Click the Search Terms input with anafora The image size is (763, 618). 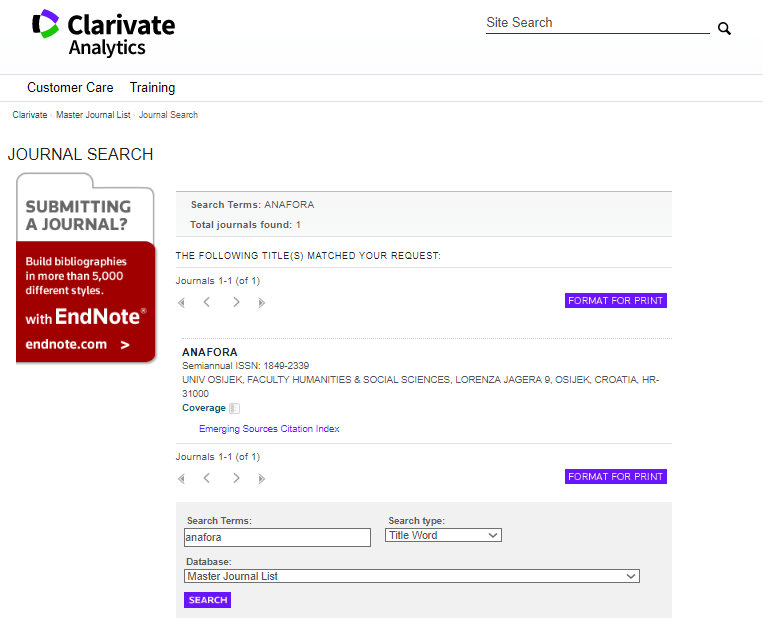point(277,538)
